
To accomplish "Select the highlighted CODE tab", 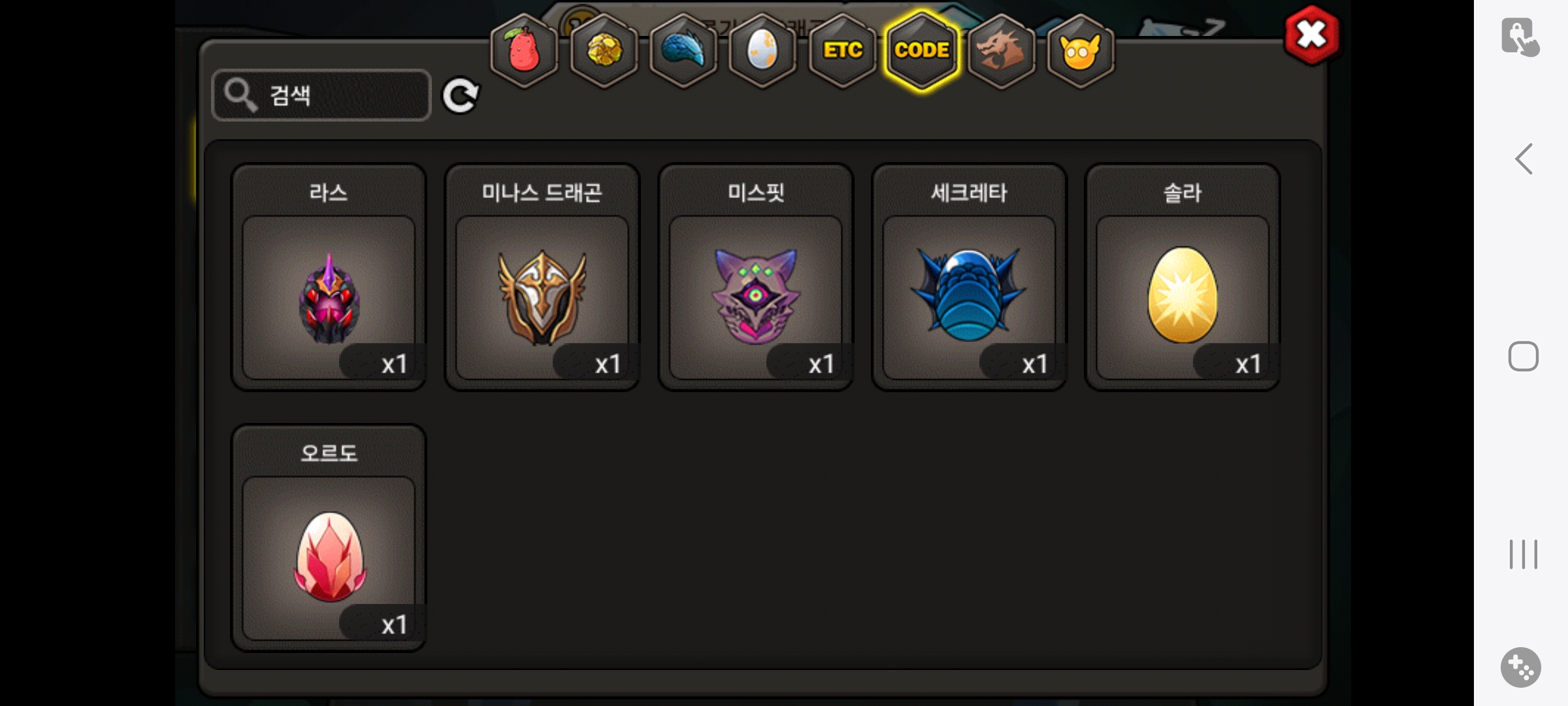I will coord(922,50).
